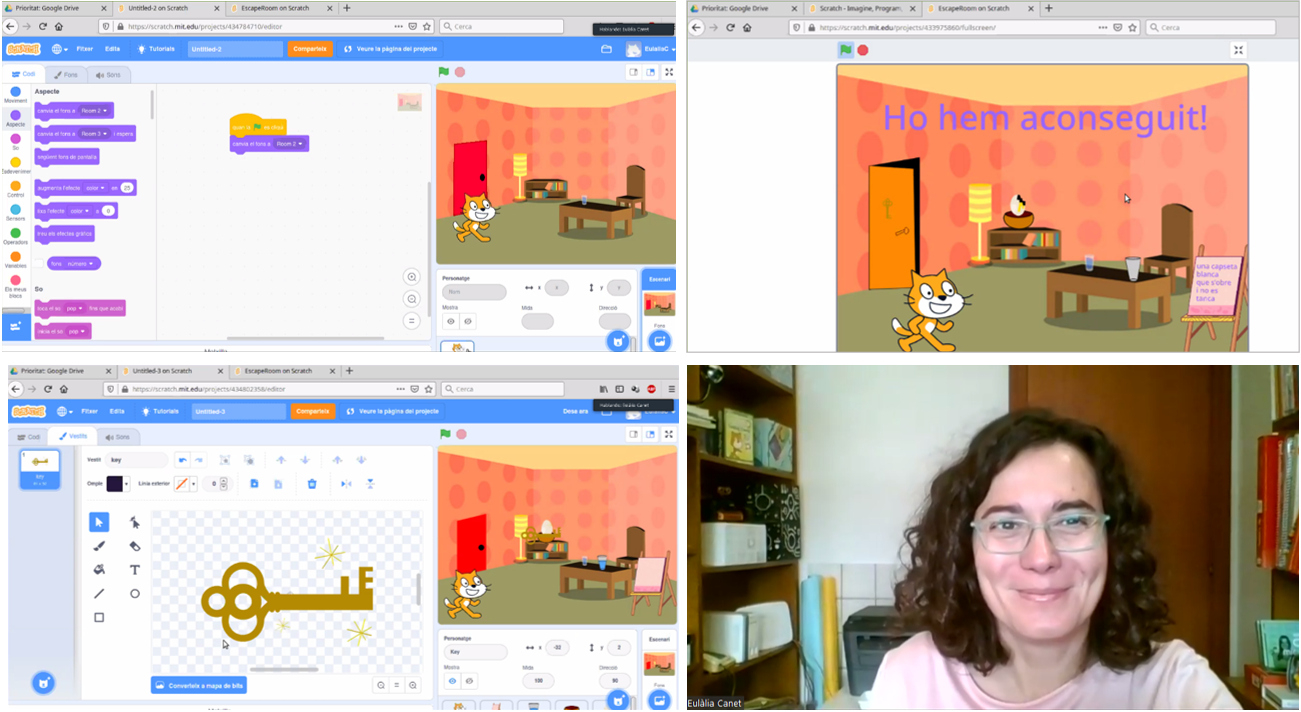Screen dimensions: 1301x712
Task: Click 'Veure la pàgina del projecte' in Untitled-3
Action: [392, 411]
